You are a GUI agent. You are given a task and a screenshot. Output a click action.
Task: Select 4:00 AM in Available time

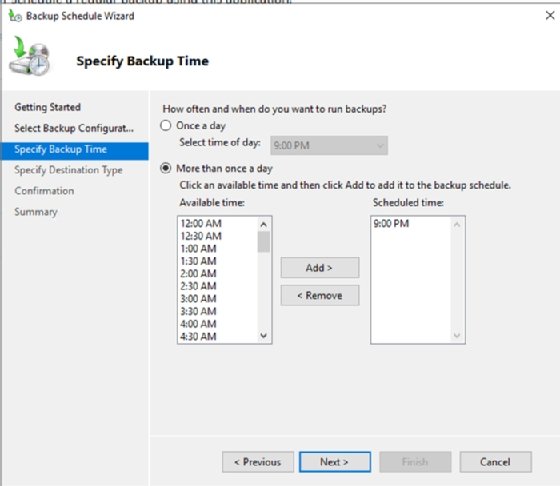pyautogui.click(x=199, y=324)
